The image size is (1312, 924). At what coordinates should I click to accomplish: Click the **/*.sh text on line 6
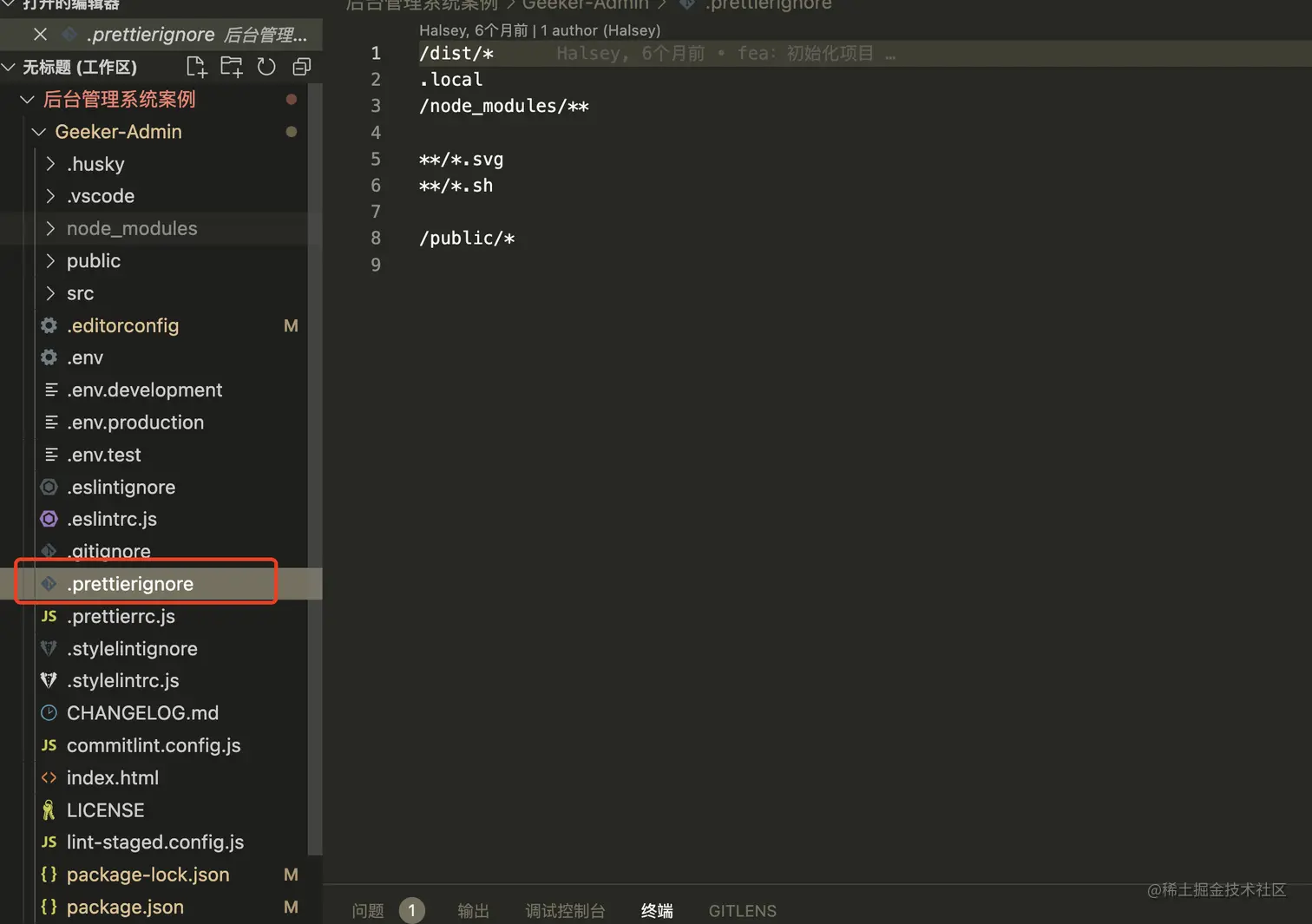point(456,186)
